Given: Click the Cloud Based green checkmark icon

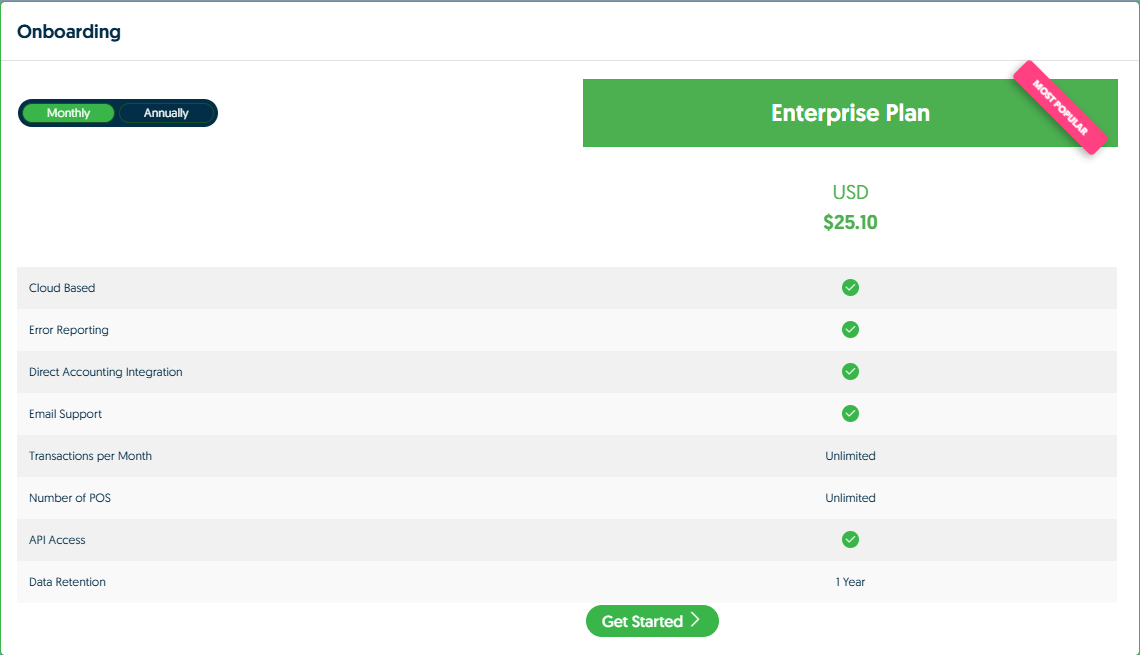Looking at the screenshot, I should tap(850, 288).
